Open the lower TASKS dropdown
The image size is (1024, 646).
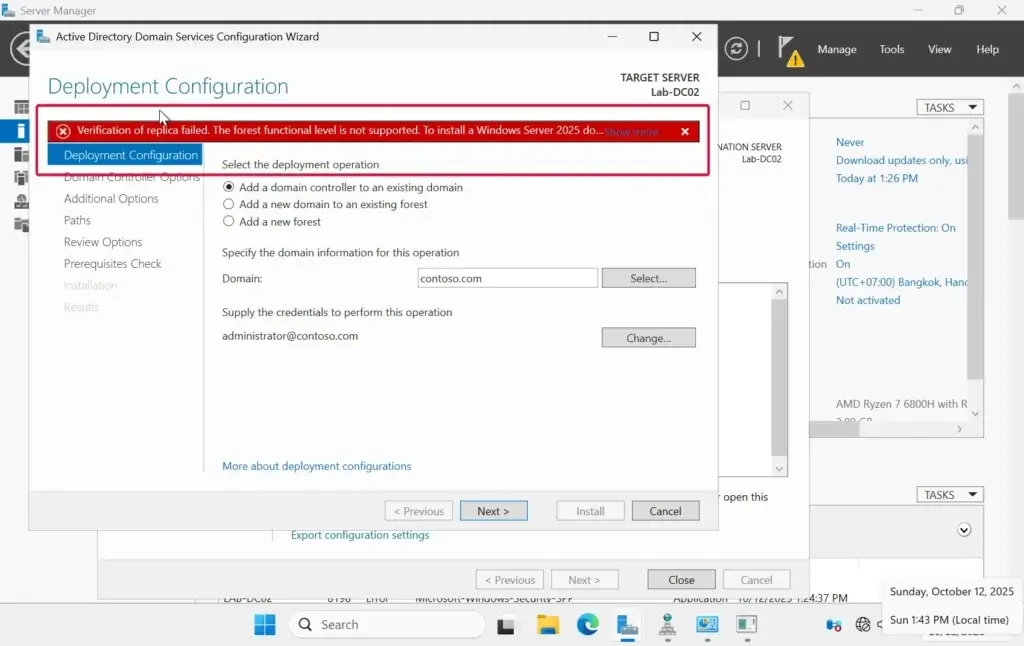pos(949,495)
